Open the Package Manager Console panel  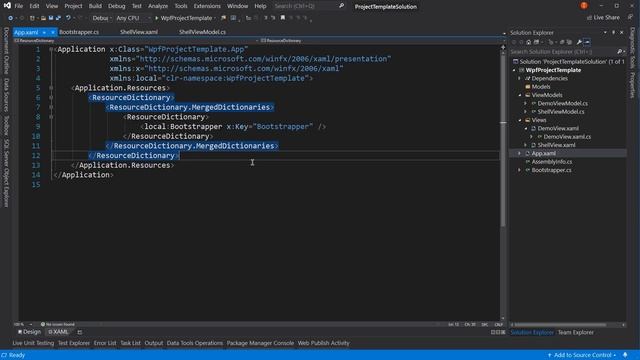point(260,343)
